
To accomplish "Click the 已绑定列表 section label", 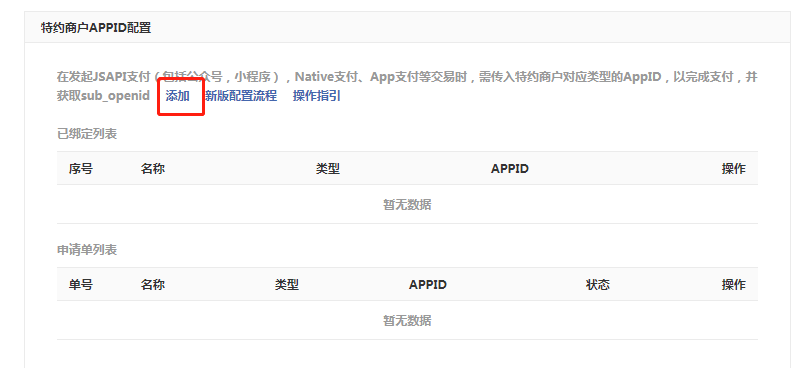I will coord(87,134).
